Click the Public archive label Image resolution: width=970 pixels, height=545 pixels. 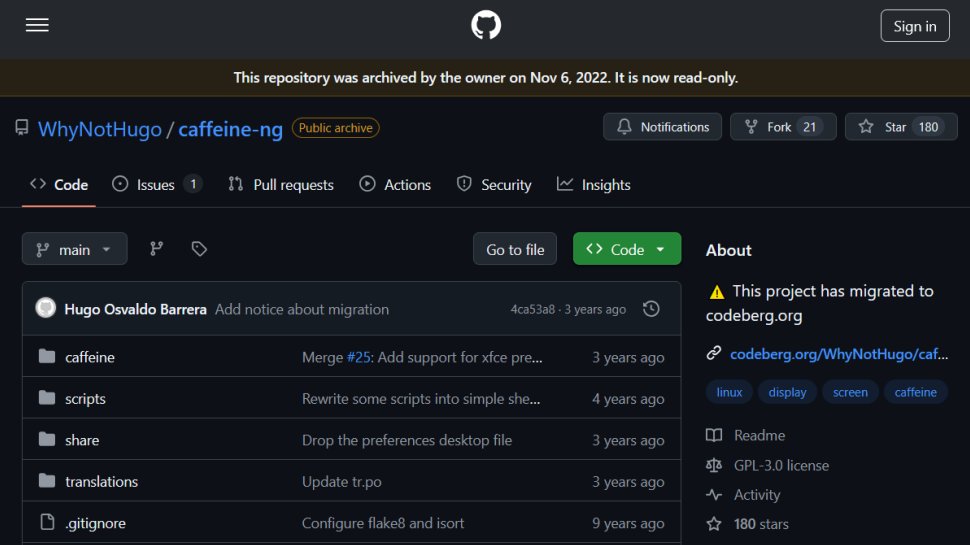[335, 128]
